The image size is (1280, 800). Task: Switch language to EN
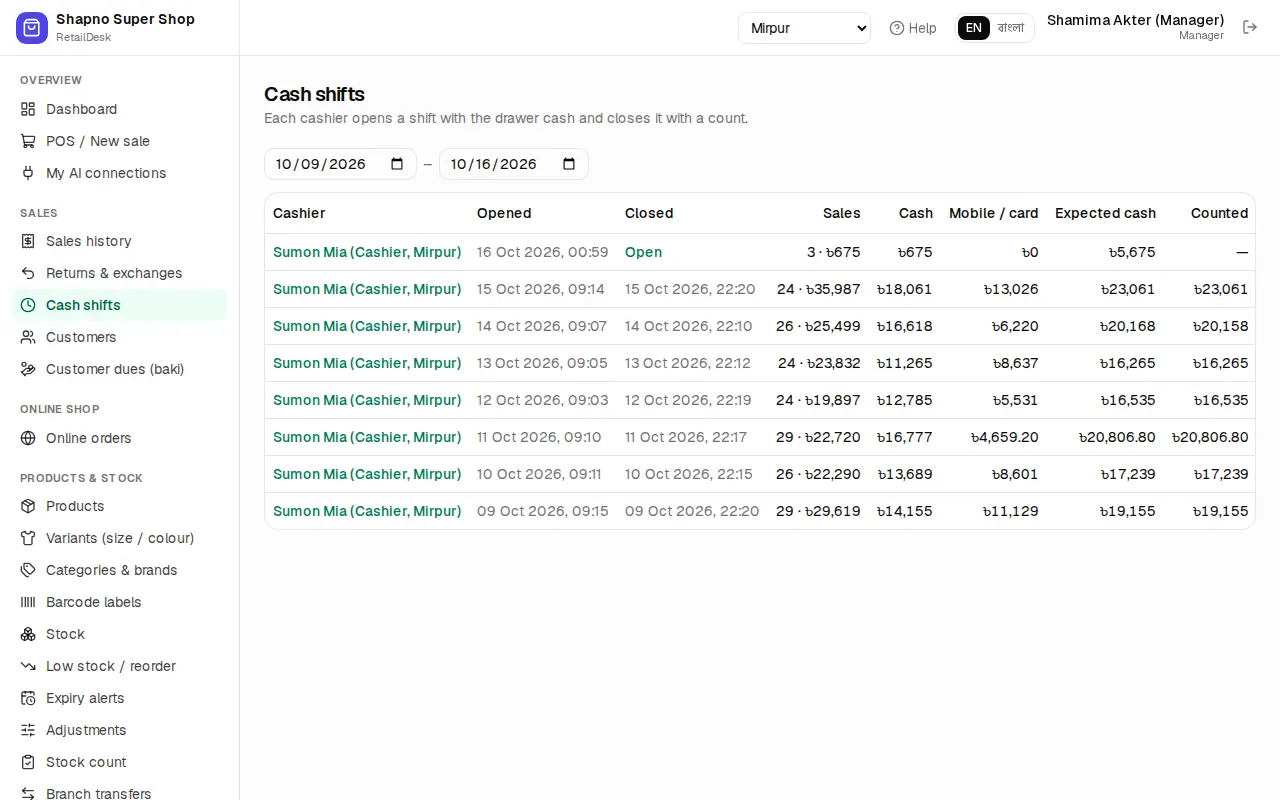[x=974, y=28]
